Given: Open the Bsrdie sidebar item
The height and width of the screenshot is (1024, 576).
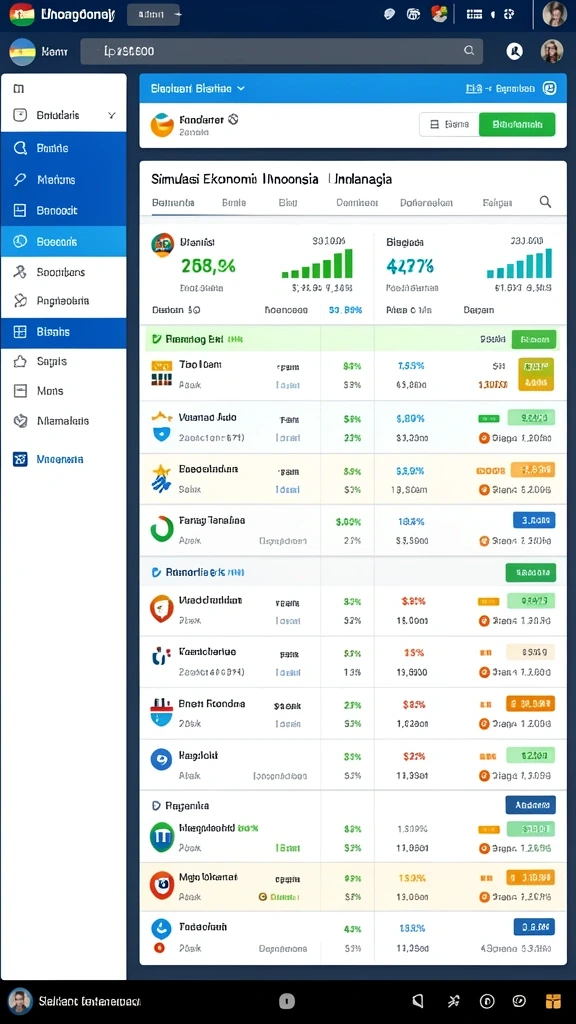Looking at the screenshot, I should [63, 148].
